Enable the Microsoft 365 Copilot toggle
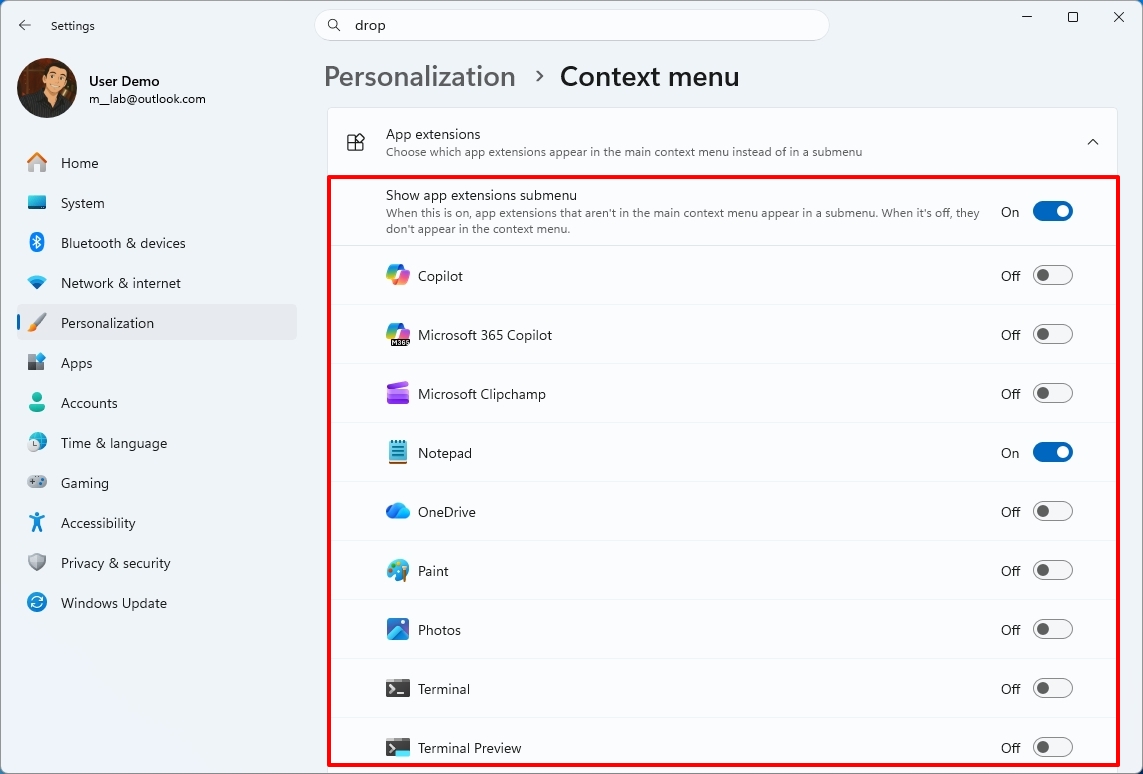This screenshot has width=1143, height=774. (x=1053, y=335)
